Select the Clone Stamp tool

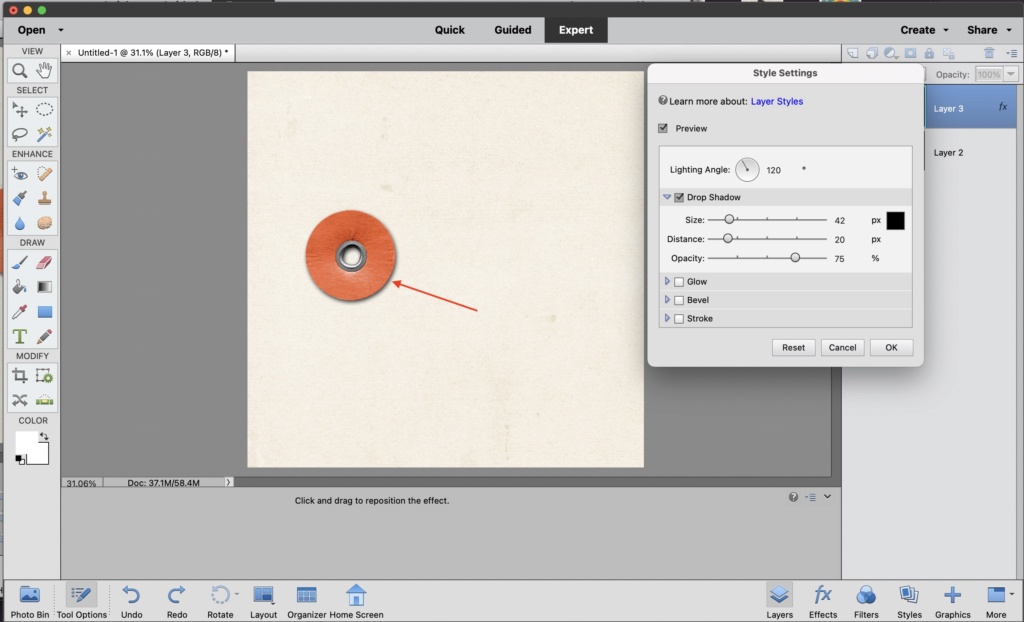pyautogui.click(x=44, y=198)
